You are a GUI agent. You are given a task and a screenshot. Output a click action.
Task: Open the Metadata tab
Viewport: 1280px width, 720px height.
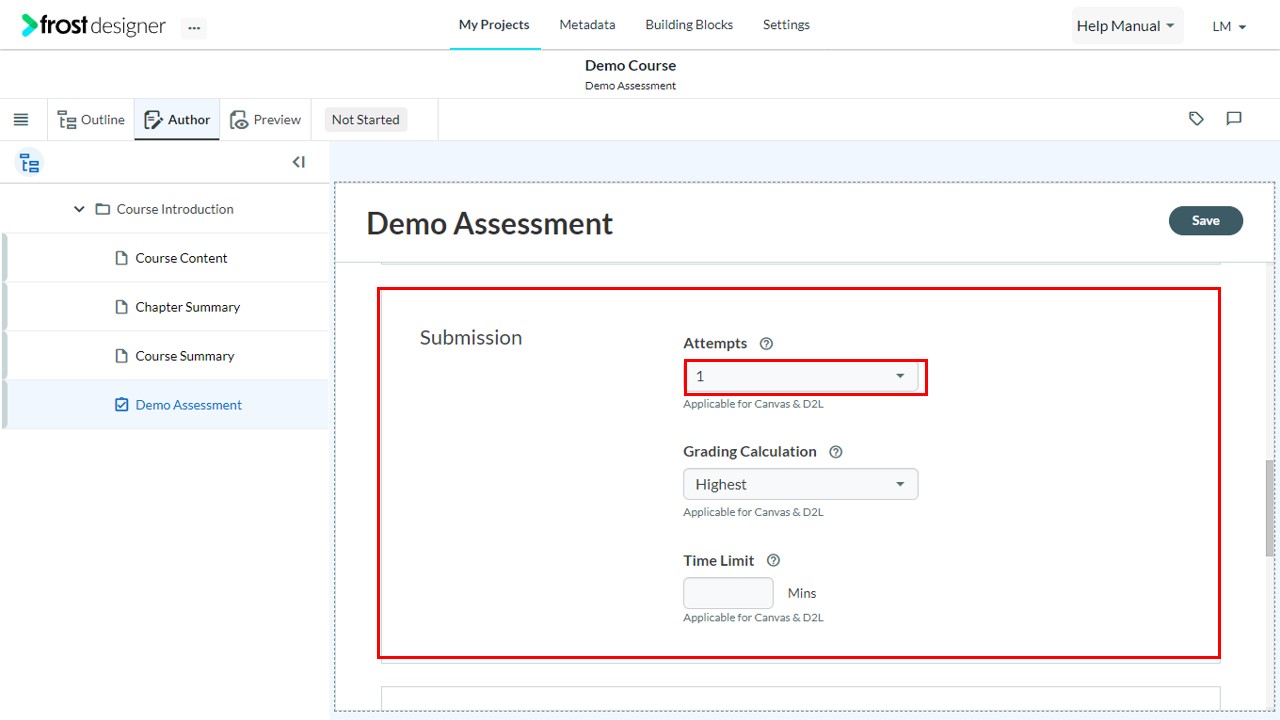[587, 25]
